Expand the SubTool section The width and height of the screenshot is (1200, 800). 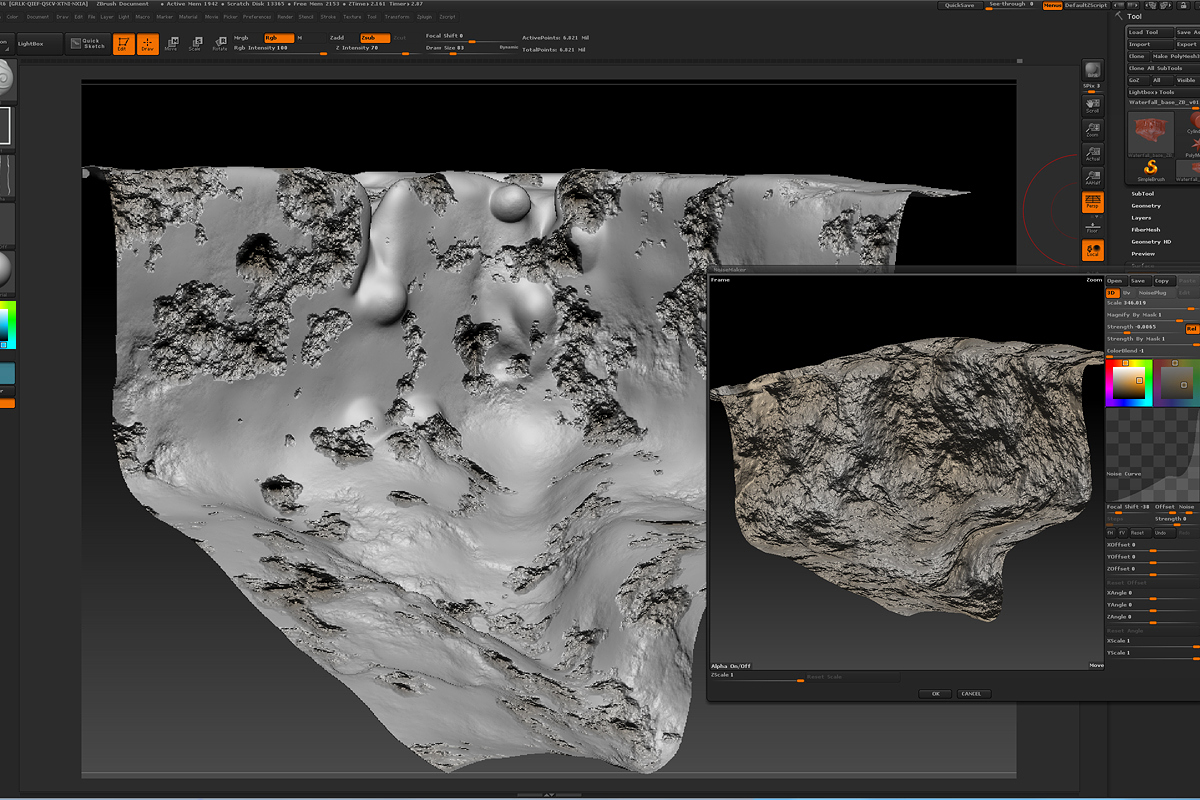pos(1142,194)
